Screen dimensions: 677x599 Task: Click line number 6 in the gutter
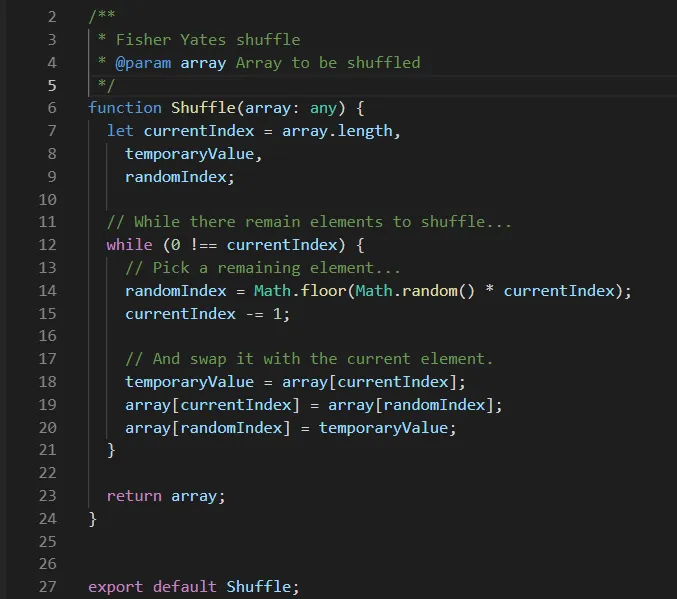pos(51,108)
